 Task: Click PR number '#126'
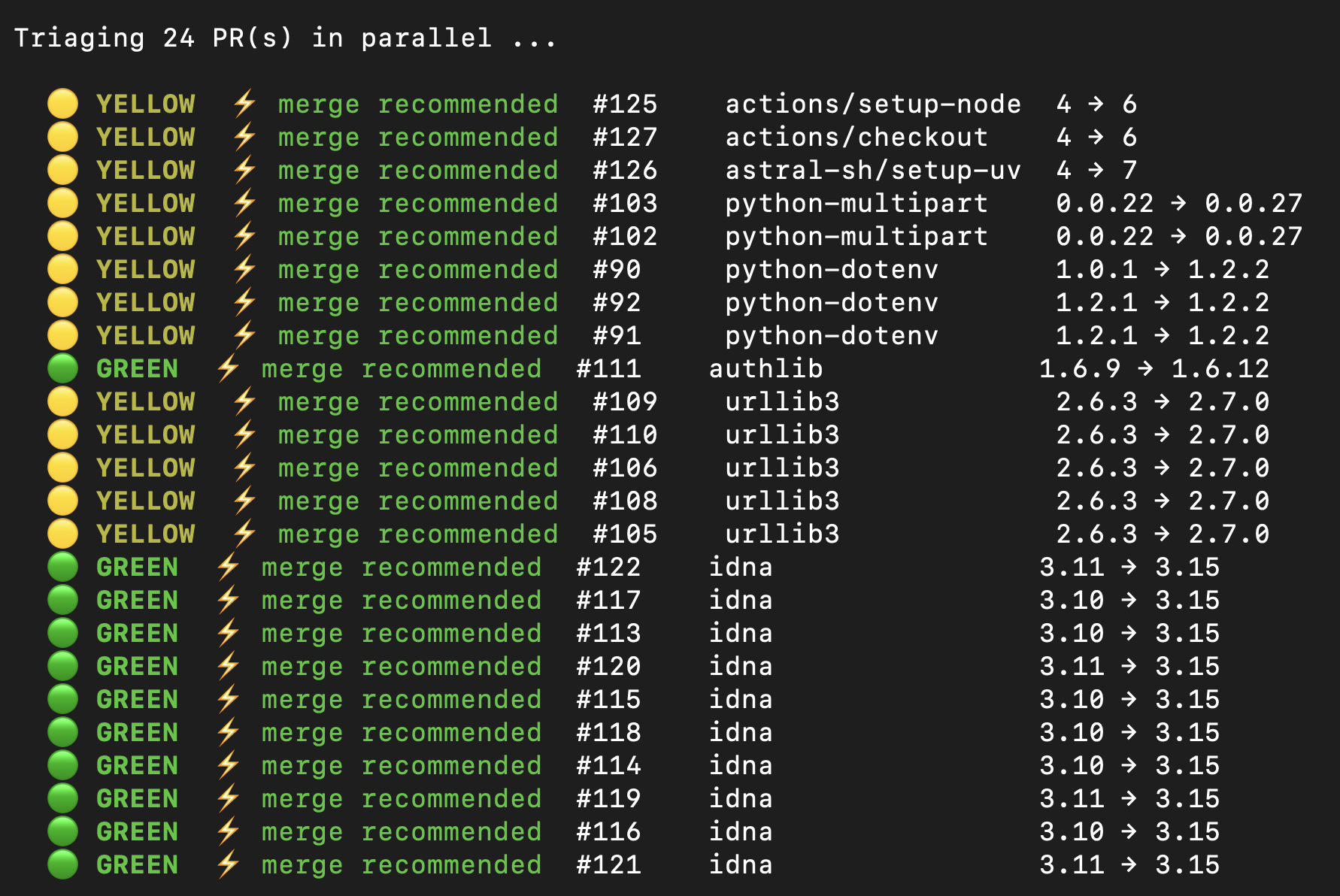pyautogui.click(x=625, y=170)
